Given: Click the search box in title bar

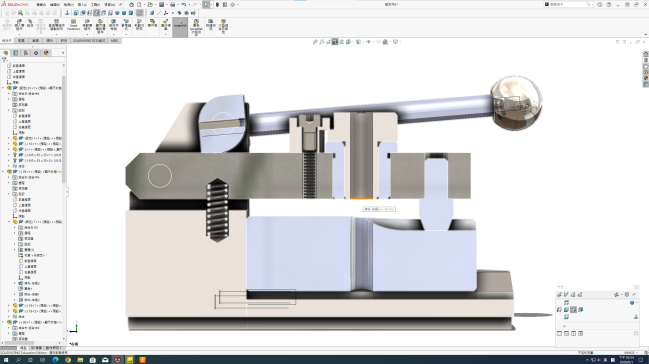Looking at the screenshot, I should click(569, 5).
